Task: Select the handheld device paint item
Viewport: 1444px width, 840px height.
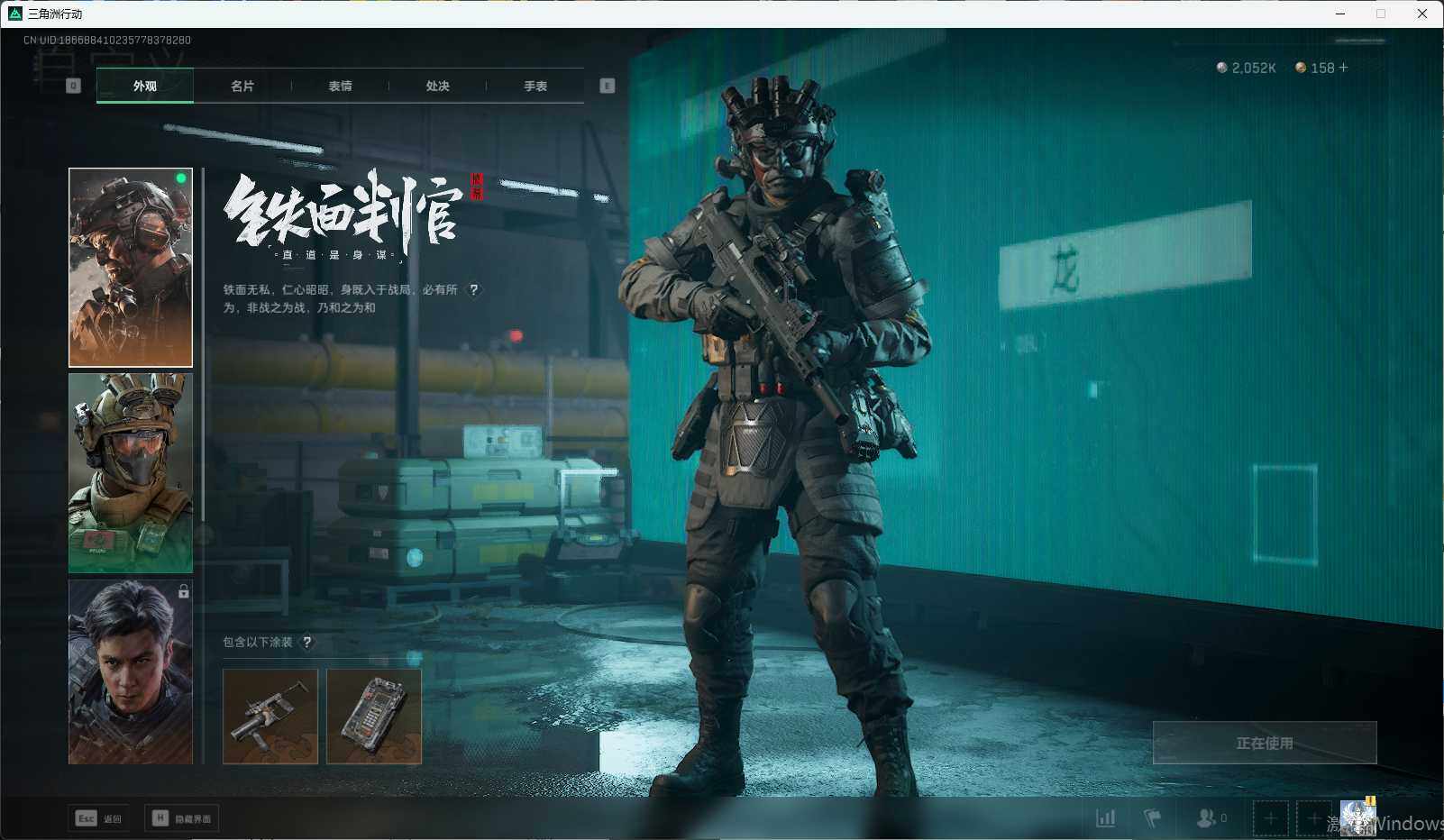Action: pyautogui.click(x=374, y=717)
